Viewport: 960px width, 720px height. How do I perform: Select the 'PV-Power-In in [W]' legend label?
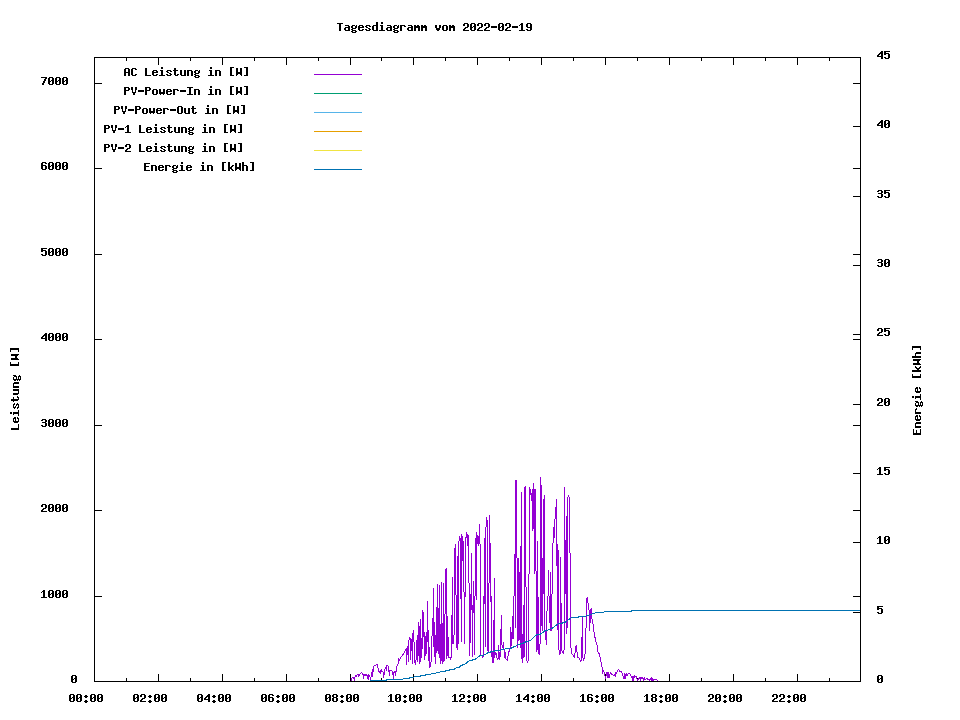(x=186, y=91)
